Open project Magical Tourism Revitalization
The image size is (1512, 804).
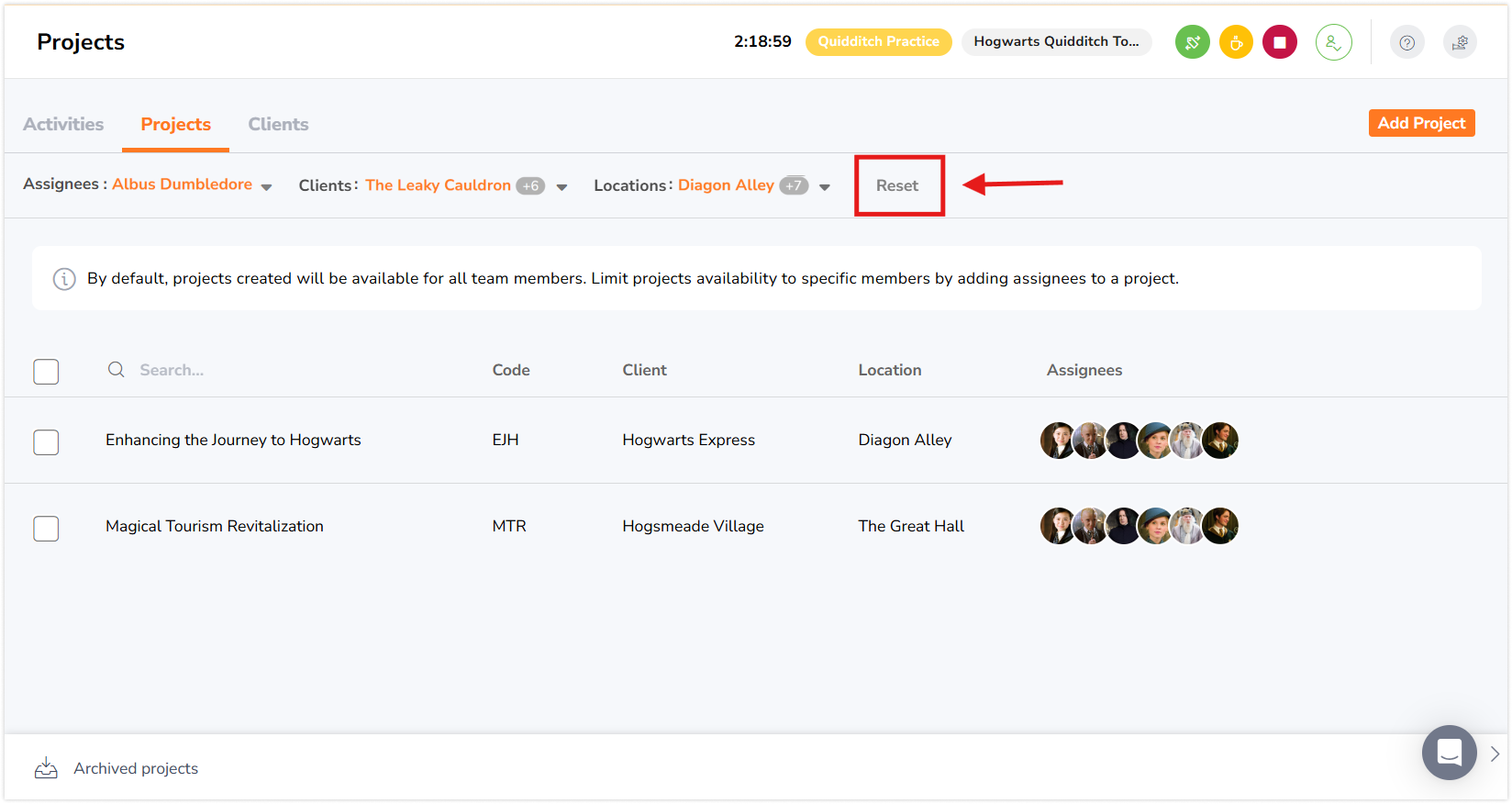(215, 526)
